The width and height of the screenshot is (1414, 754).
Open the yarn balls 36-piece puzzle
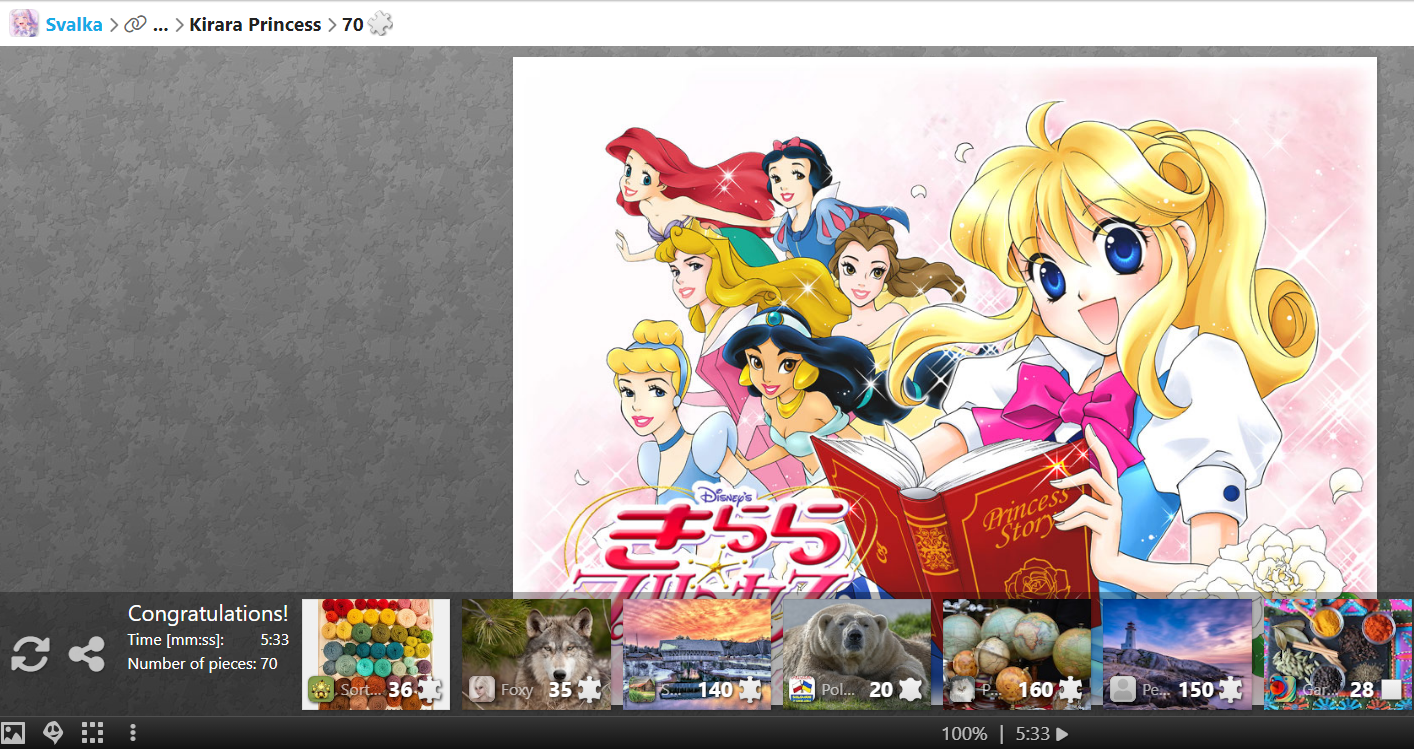pos(376,654)
